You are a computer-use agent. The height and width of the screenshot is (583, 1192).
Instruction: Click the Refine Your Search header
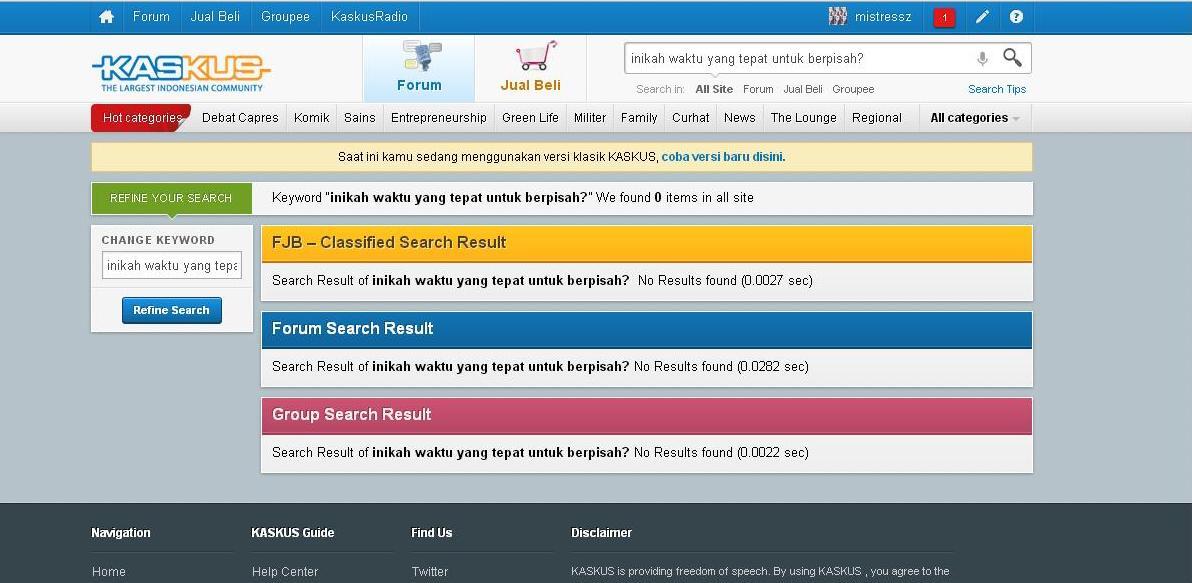pos(171,198)
